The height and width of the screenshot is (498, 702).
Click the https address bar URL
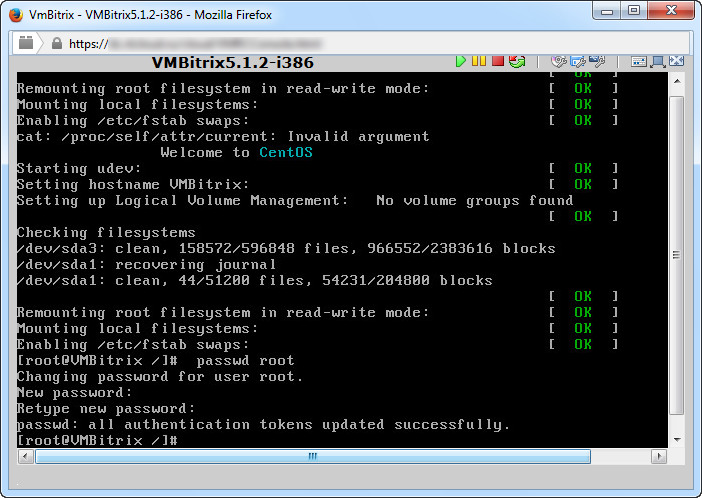(x=195, y=43)
